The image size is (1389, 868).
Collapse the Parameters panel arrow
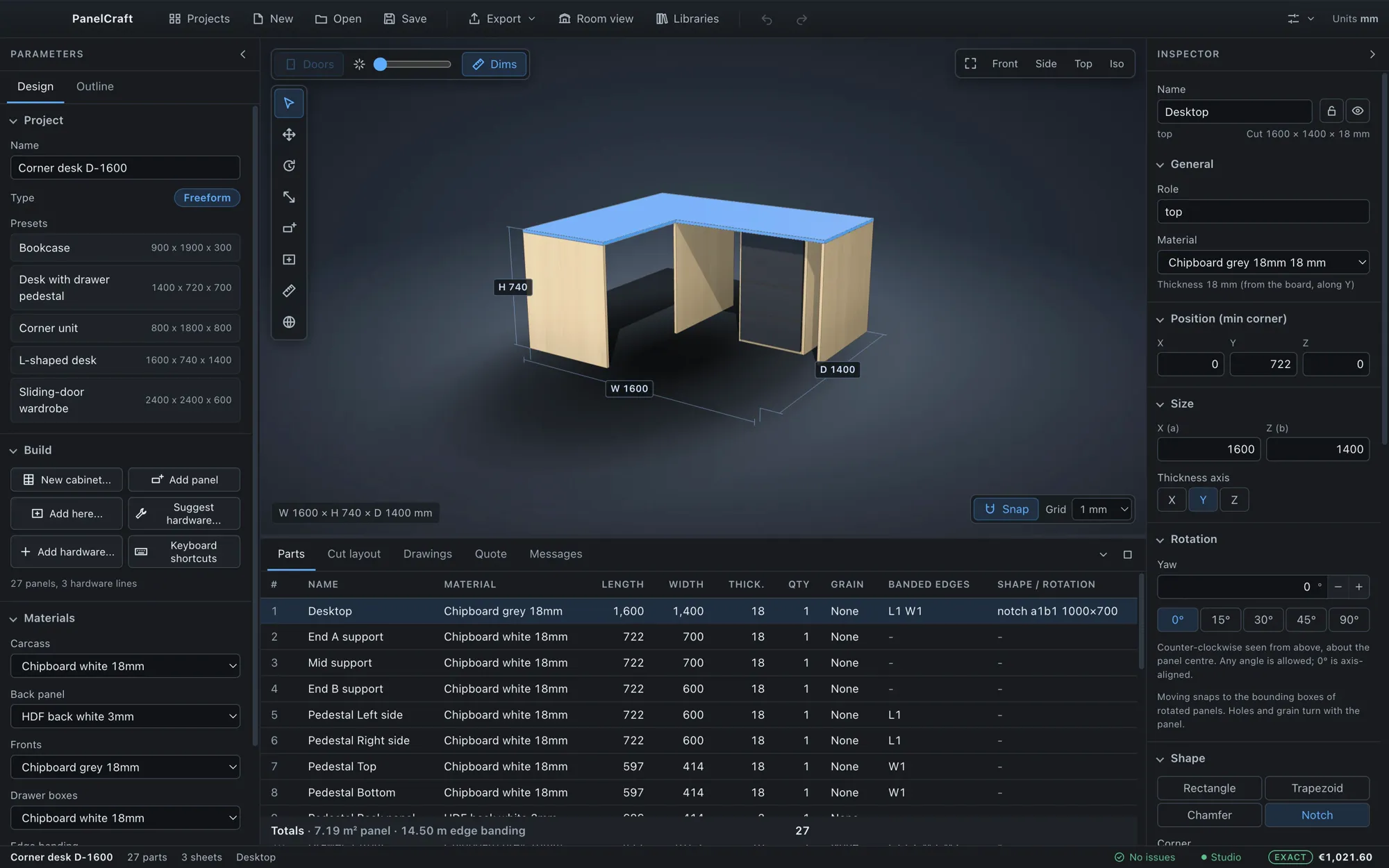[x=242, y=54]
